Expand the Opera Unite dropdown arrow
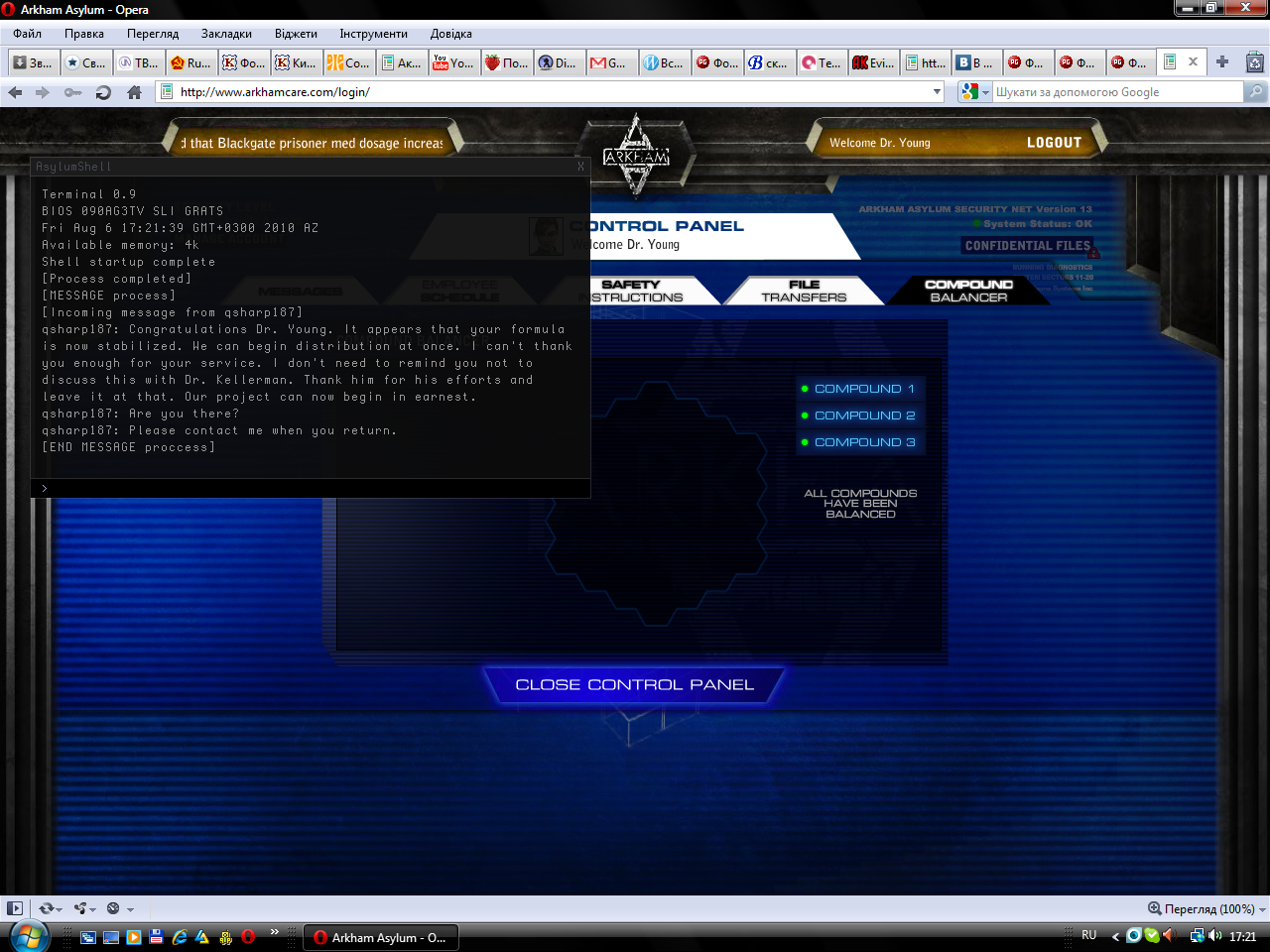This screenshot has height=952, width=1270. coord(93,909)
